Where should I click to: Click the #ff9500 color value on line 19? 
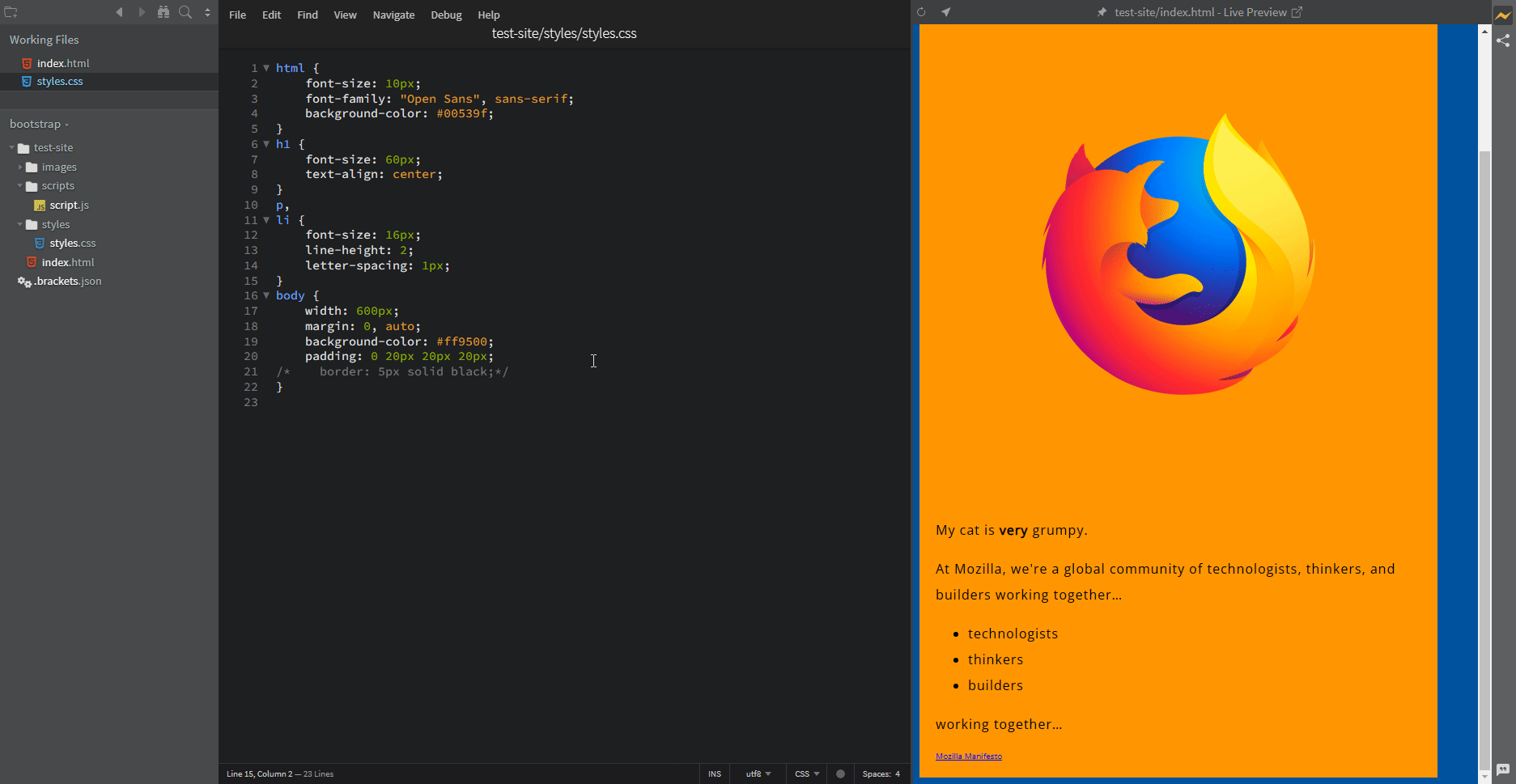click(461, 341)
